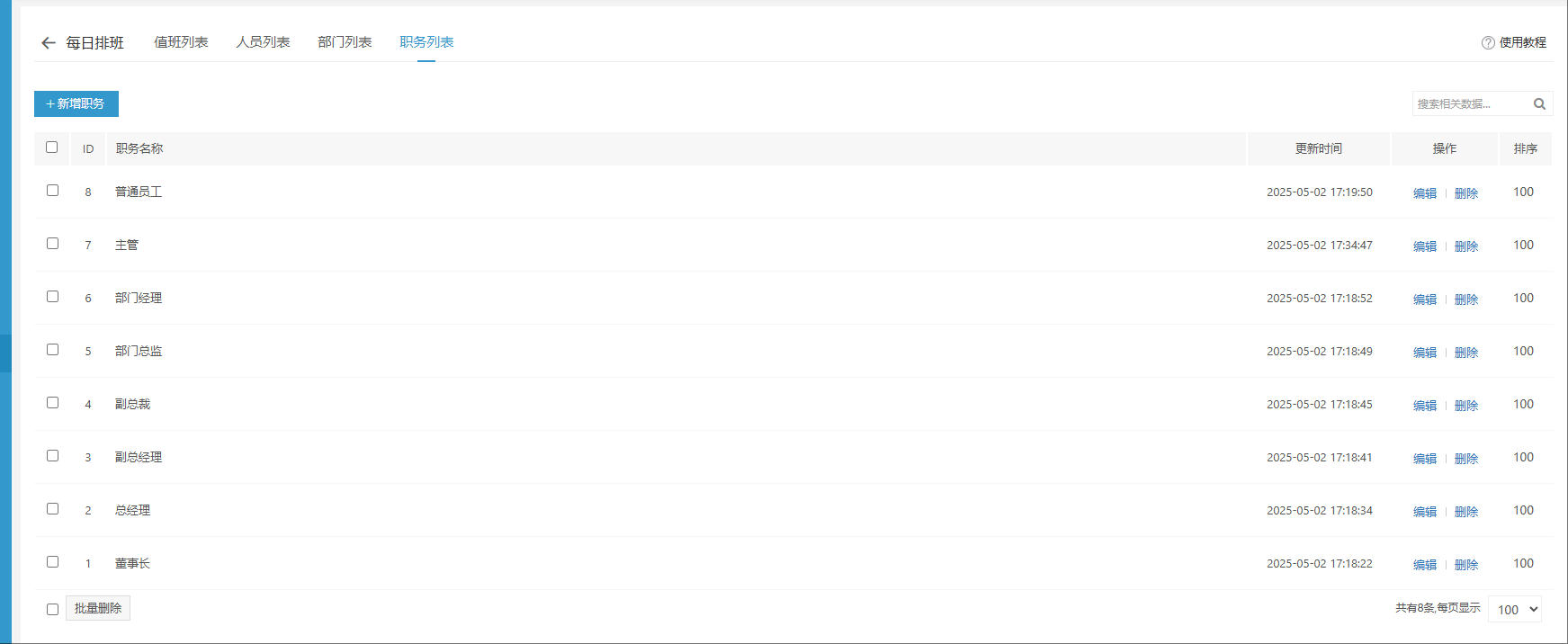1568x644 pixels.
Task: Click 编辑 for the 总经理 row
Action: 1425,511
